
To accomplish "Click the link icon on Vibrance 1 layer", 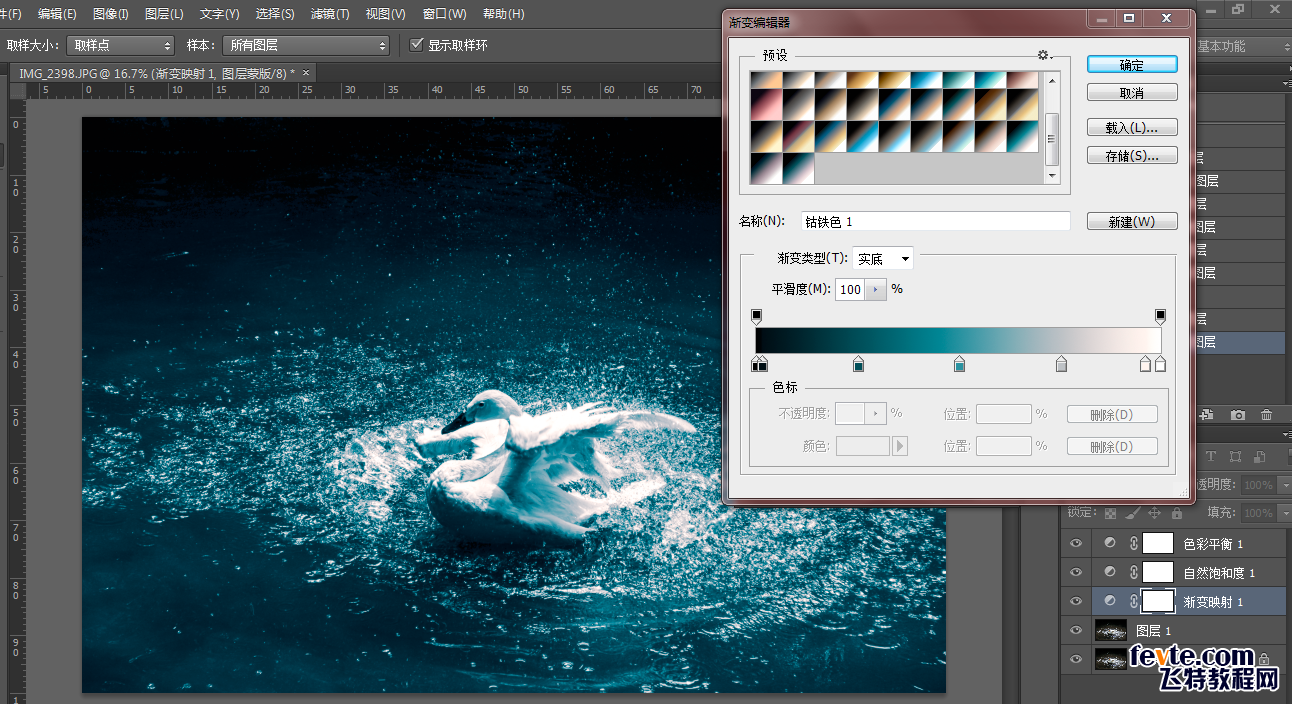I will pyautogui.click(x=1133, y=573).
